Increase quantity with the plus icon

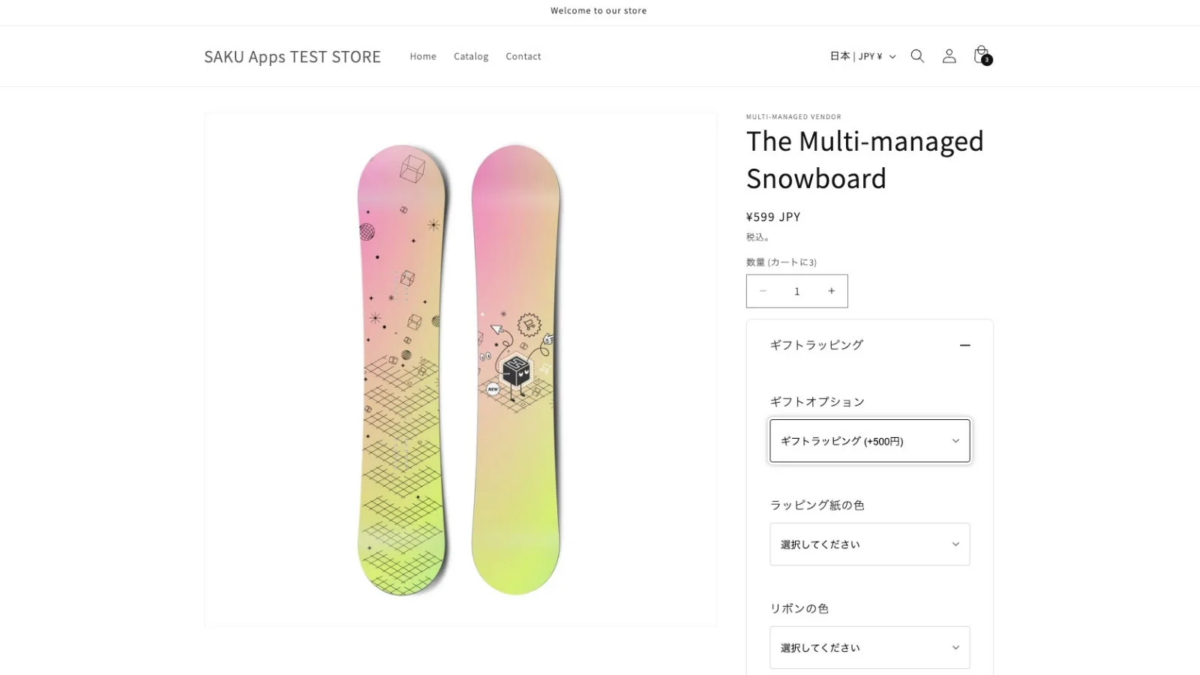(831, 291)
